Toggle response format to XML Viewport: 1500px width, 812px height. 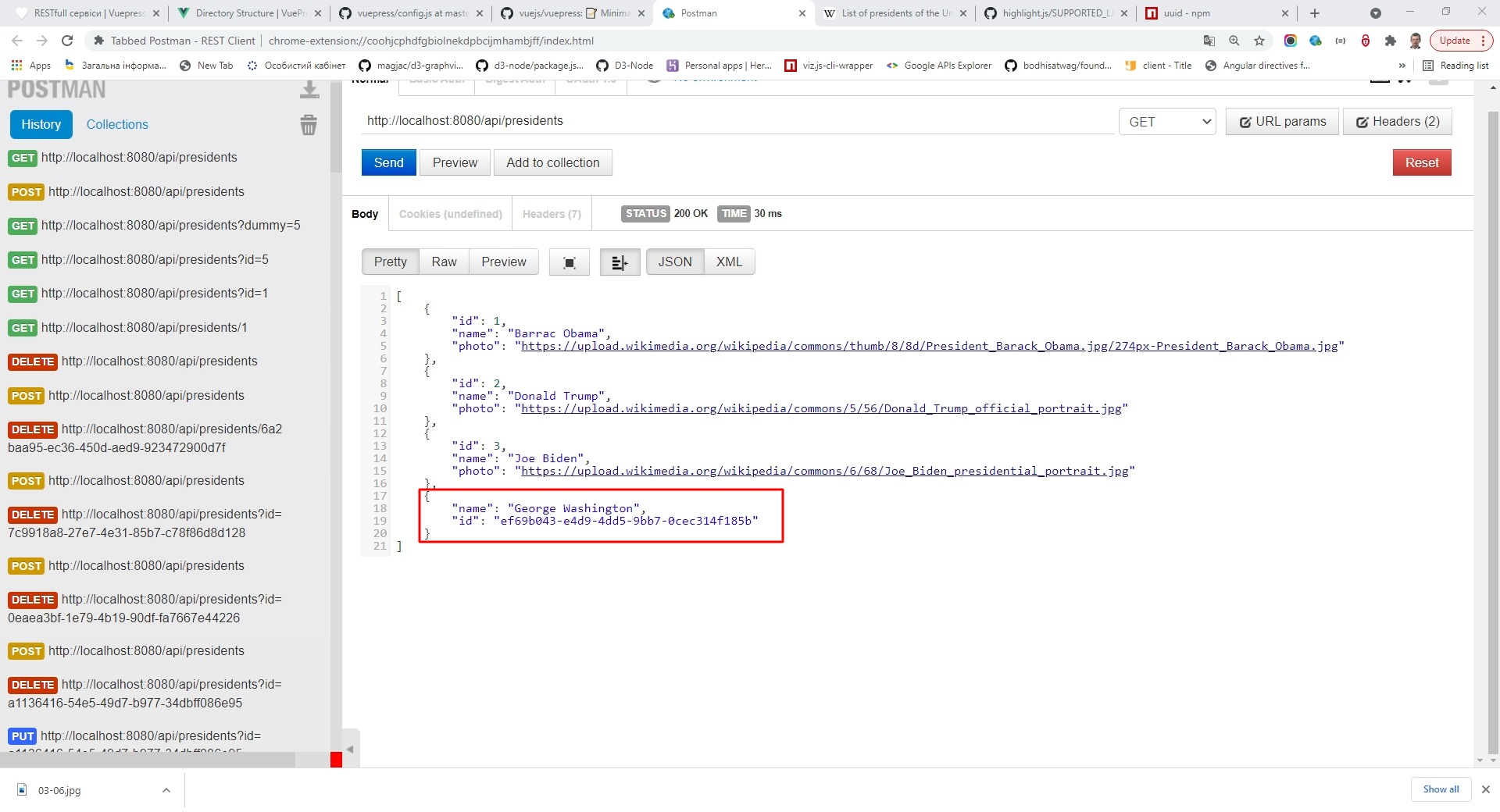click(x=729, y=262)
